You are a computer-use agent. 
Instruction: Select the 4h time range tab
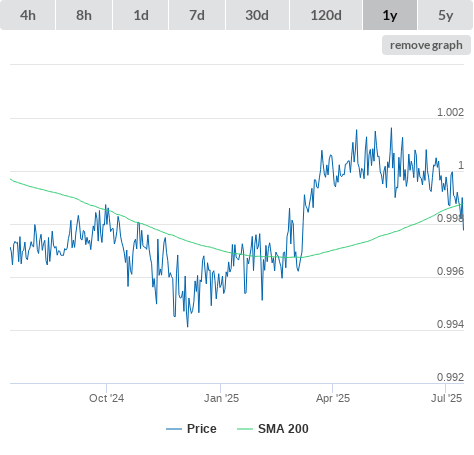[x=28, y=15]
